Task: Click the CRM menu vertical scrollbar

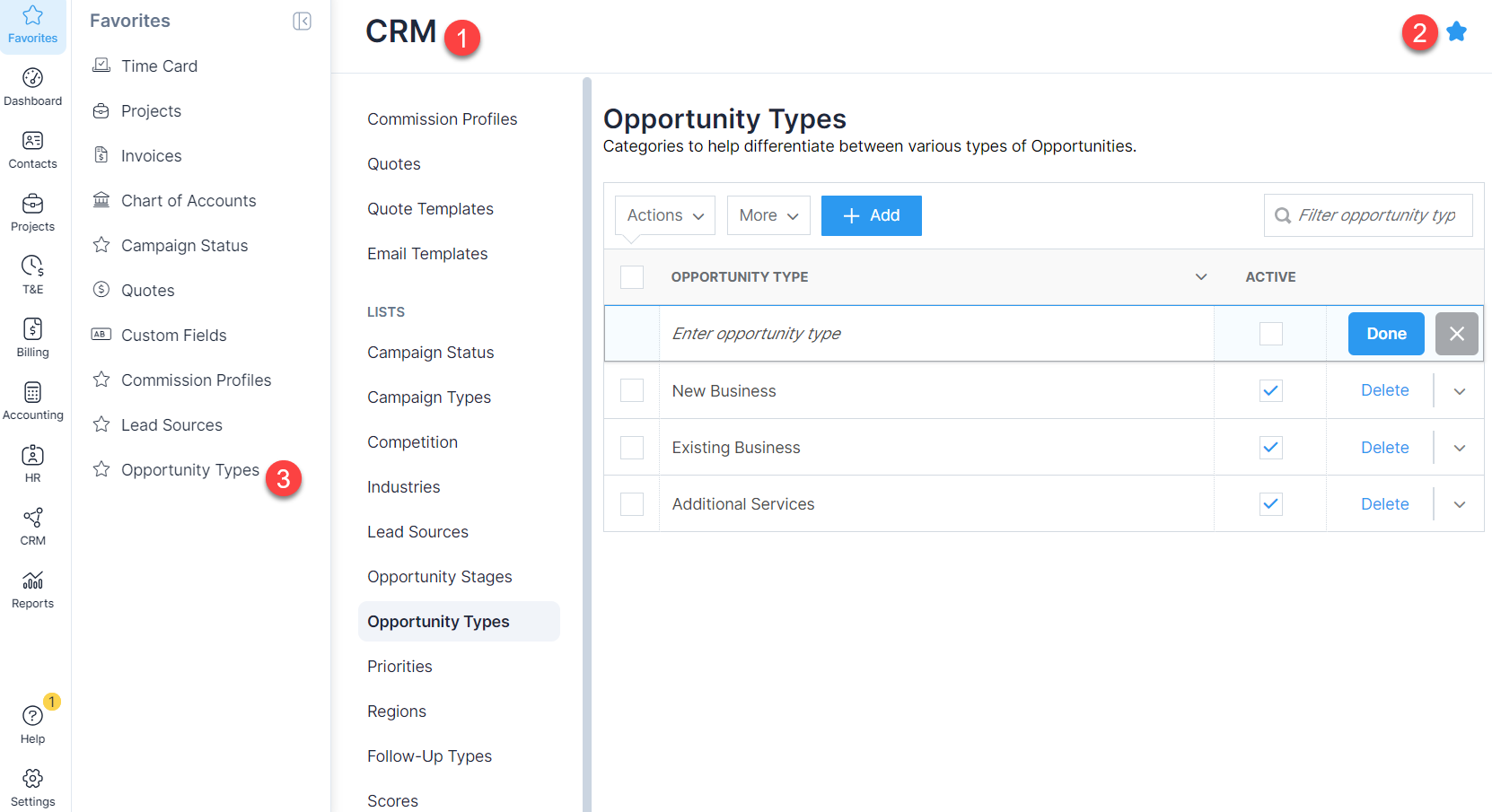Action: click(x=587, y=444)
